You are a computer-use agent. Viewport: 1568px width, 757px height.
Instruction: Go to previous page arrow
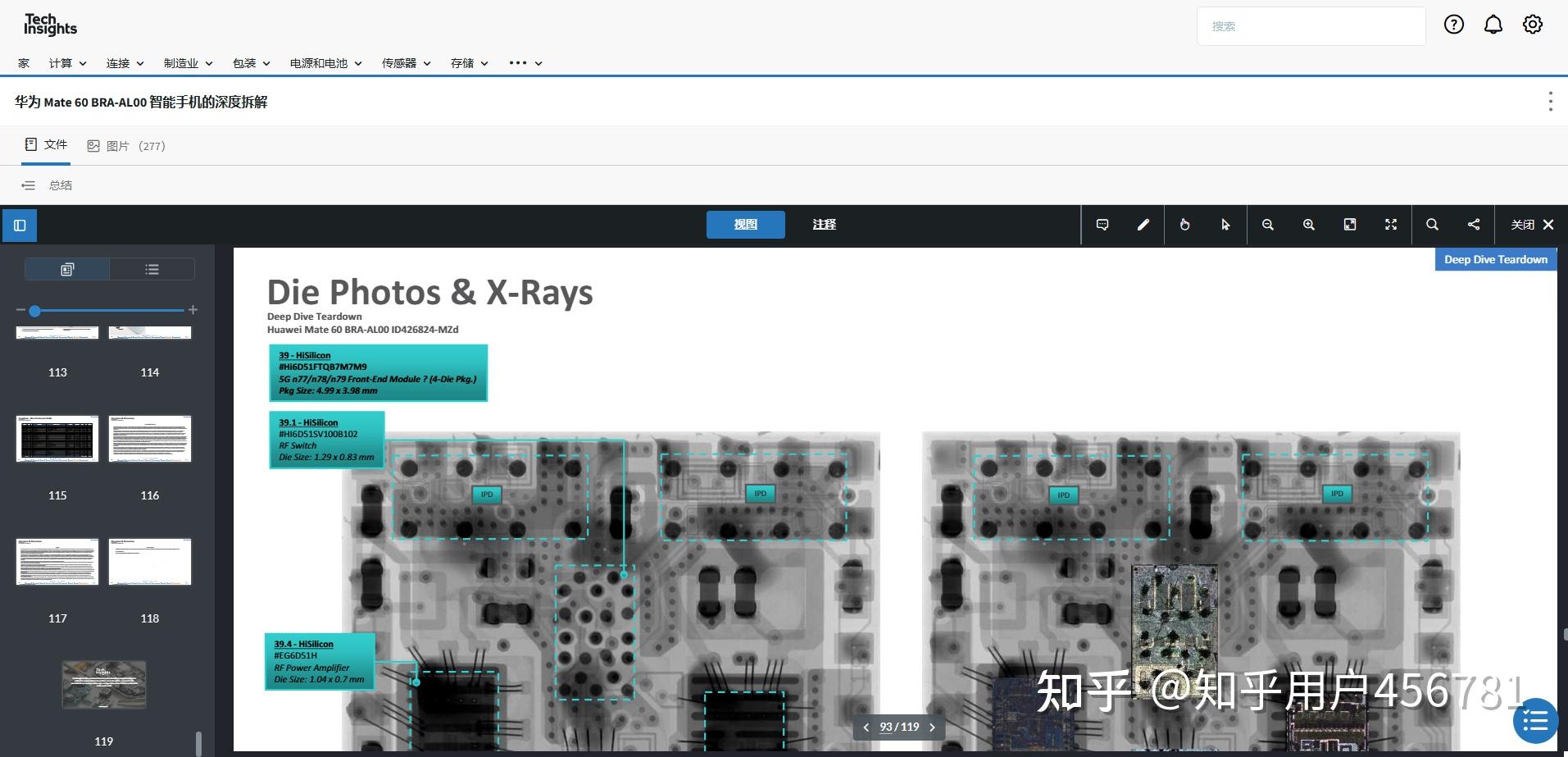(x=866, y=727)
